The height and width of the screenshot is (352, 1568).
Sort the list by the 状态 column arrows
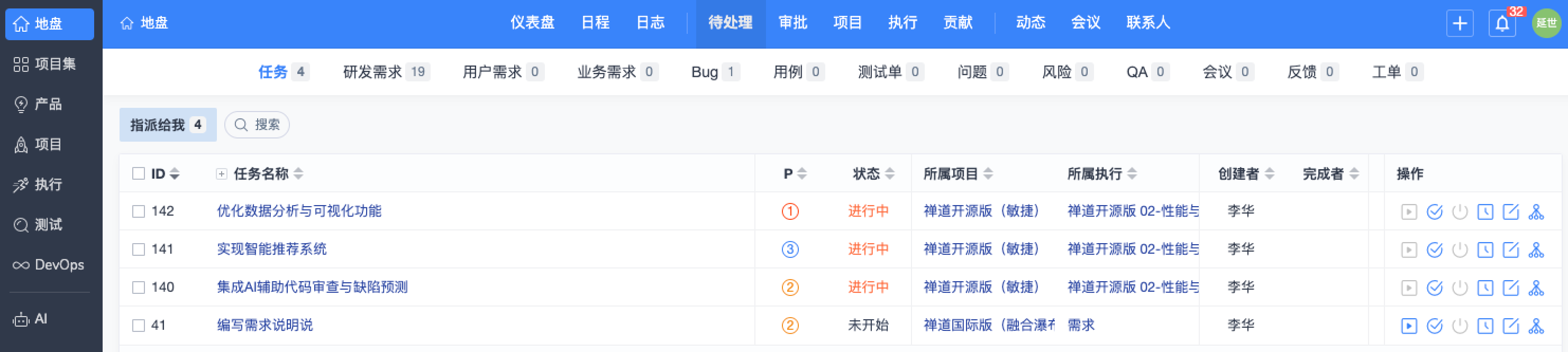(889, 174)
